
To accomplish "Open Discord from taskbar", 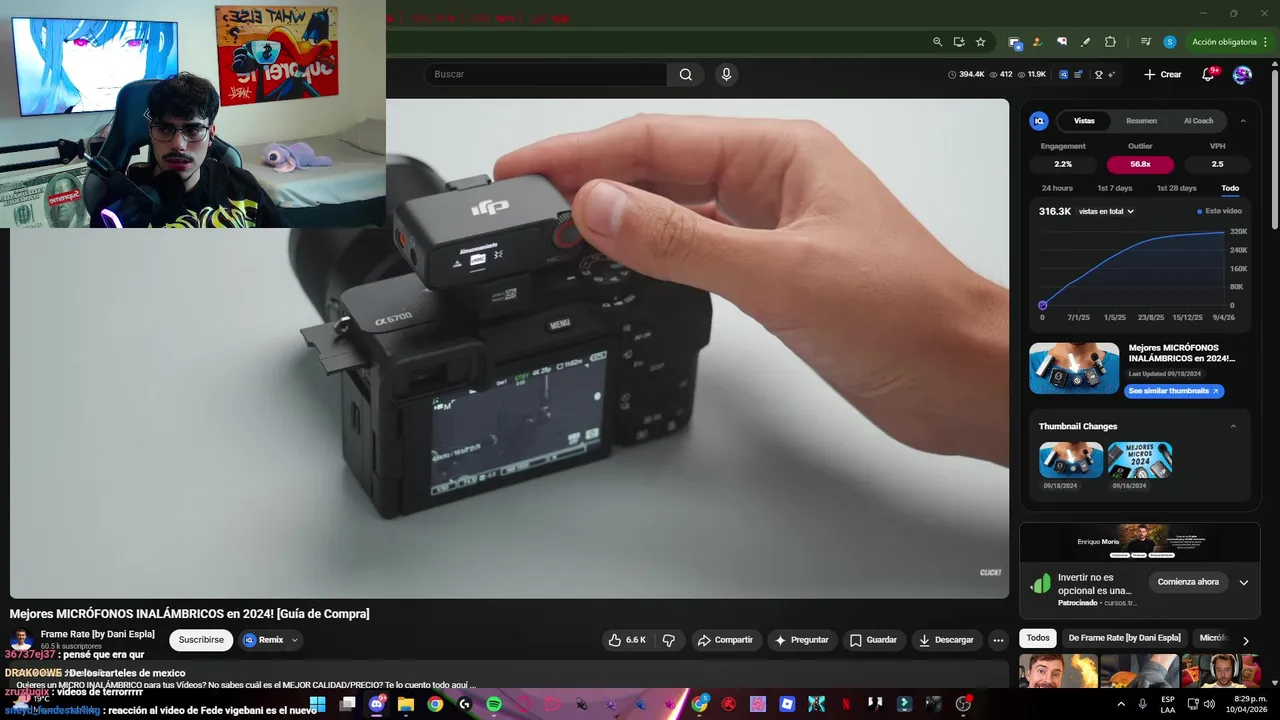I will click(x=376, y=704).
